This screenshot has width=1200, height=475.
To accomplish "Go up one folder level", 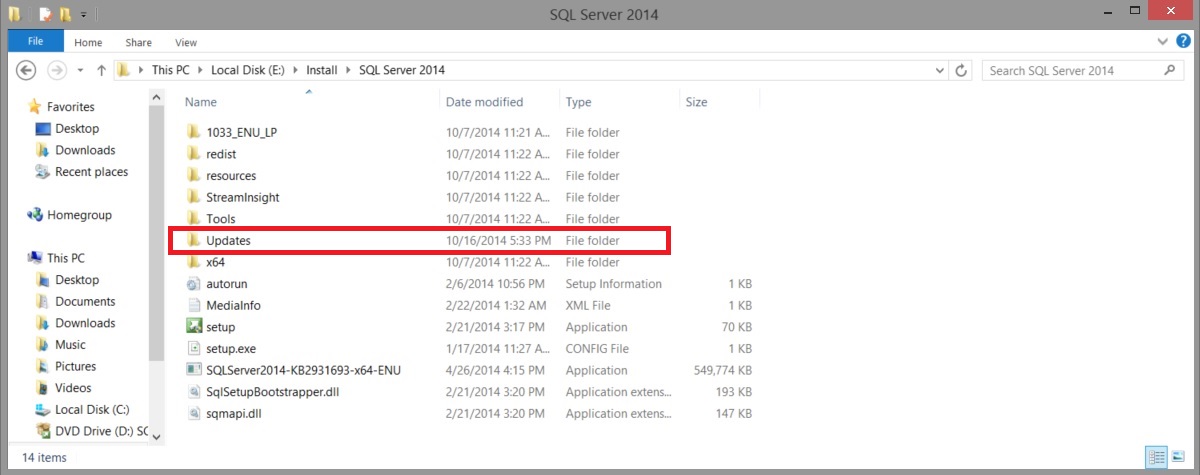I will tap(101, 71).
